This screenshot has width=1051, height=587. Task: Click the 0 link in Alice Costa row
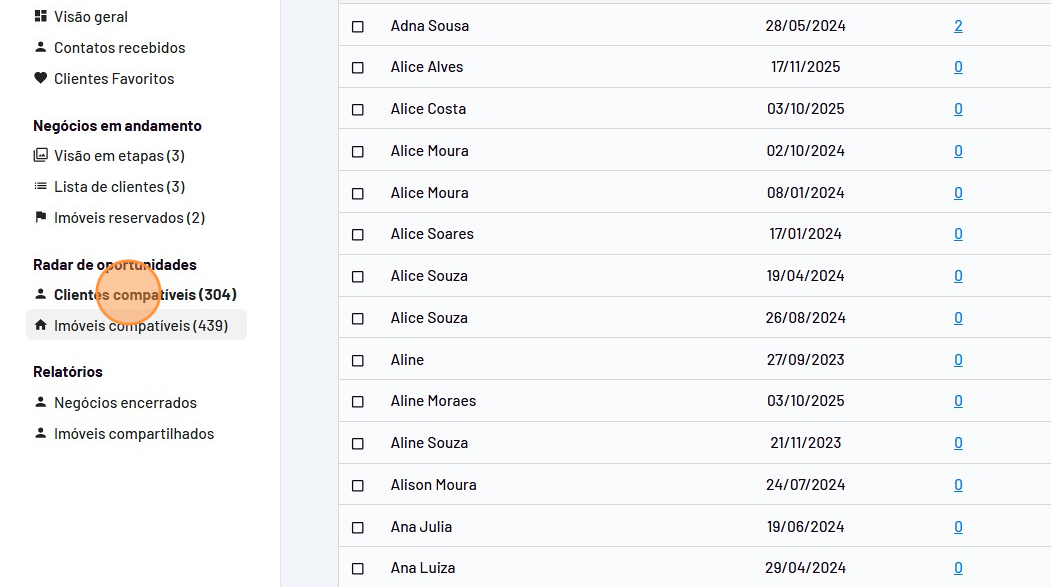[958, 109]
